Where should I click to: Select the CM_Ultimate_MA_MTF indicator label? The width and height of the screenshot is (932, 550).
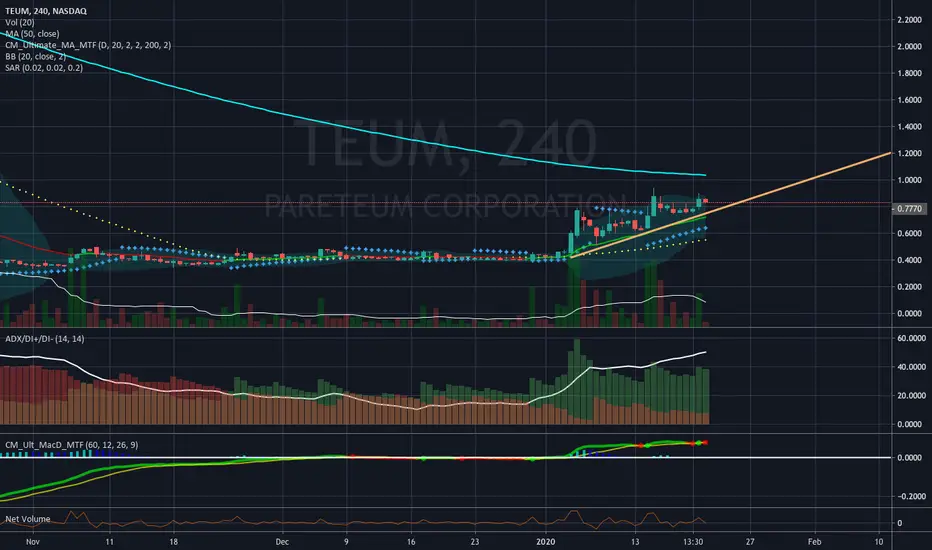pyautogui.click(x=88, y=45)
